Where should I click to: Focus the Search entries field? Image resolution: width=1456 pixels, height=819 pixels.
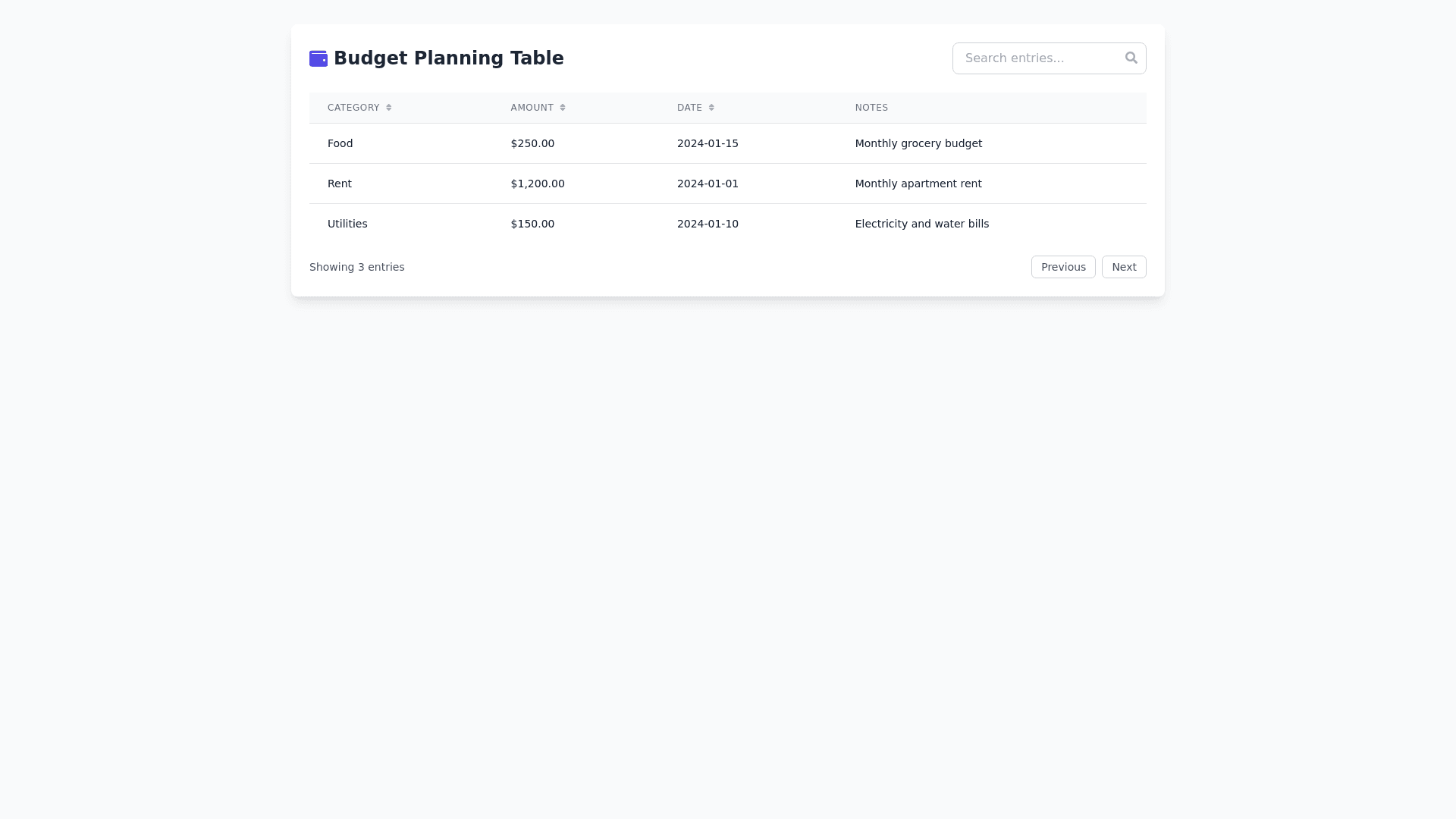(x=1035, y=58)
